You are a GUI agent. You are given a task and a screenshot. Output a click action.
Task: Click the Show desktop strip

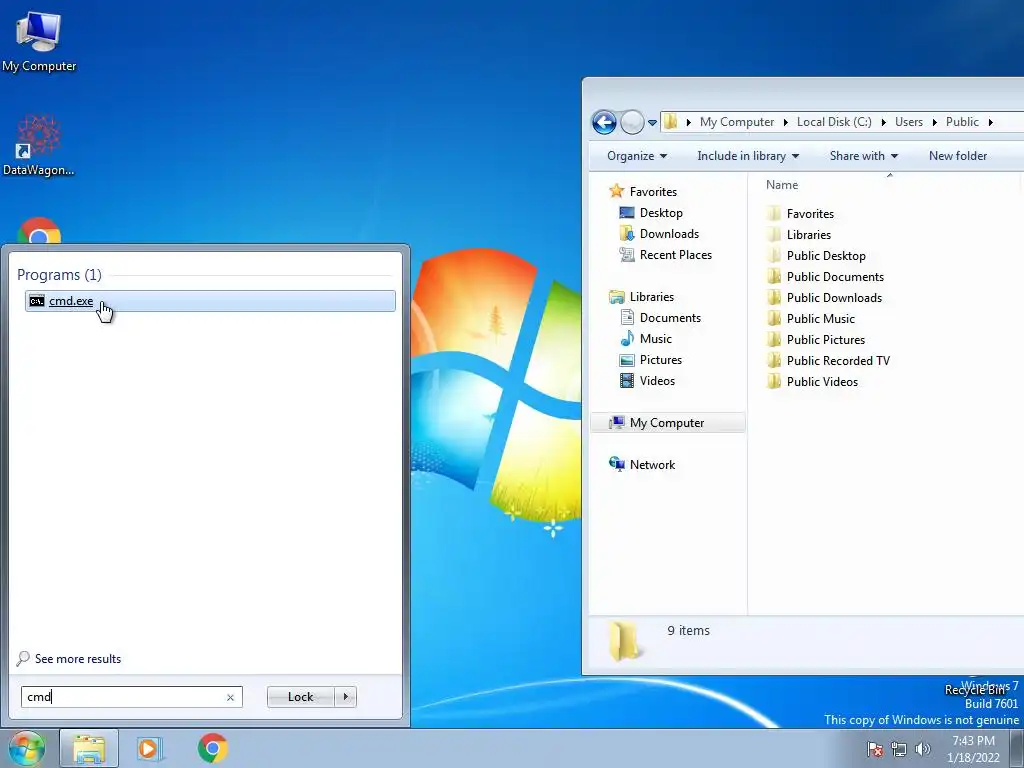click(x=1017, y=748)
